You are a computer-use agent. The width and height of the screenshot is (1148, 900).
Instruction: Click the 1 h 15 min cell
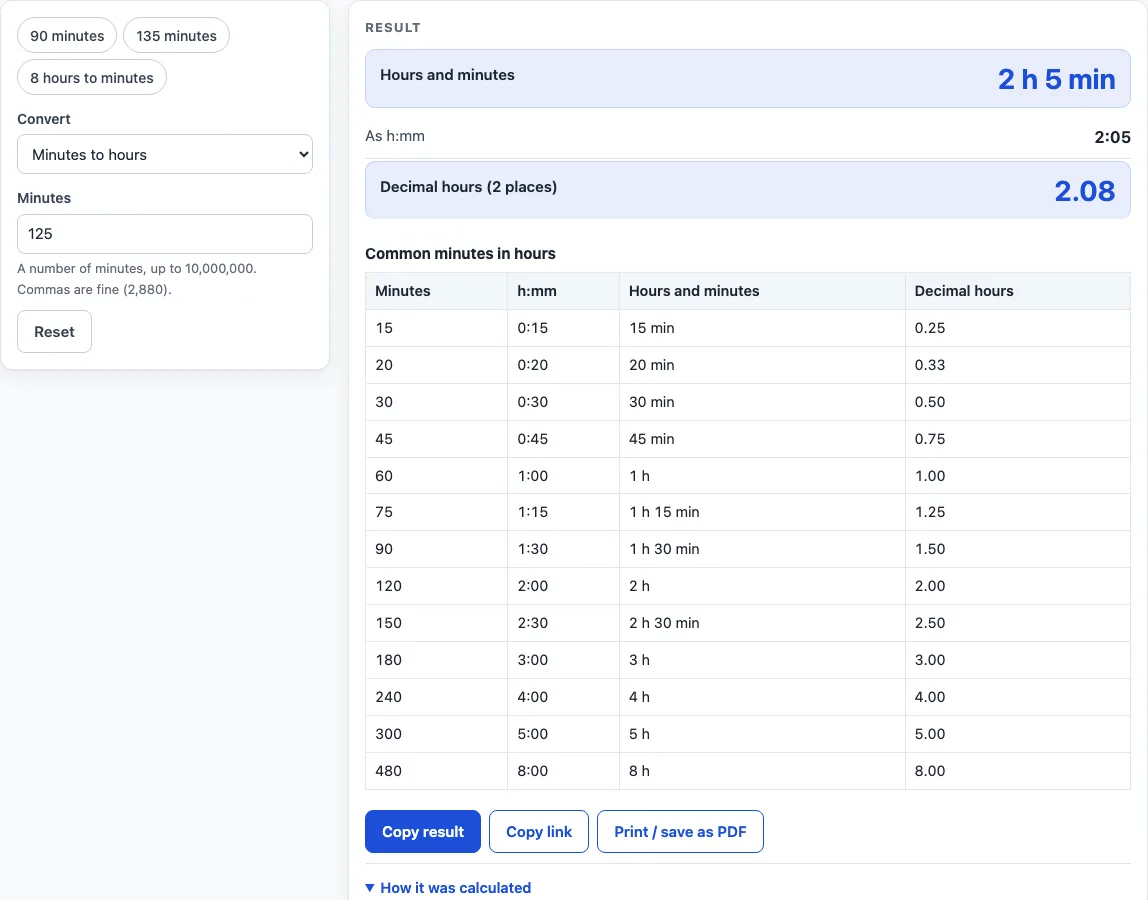(762, 512)
